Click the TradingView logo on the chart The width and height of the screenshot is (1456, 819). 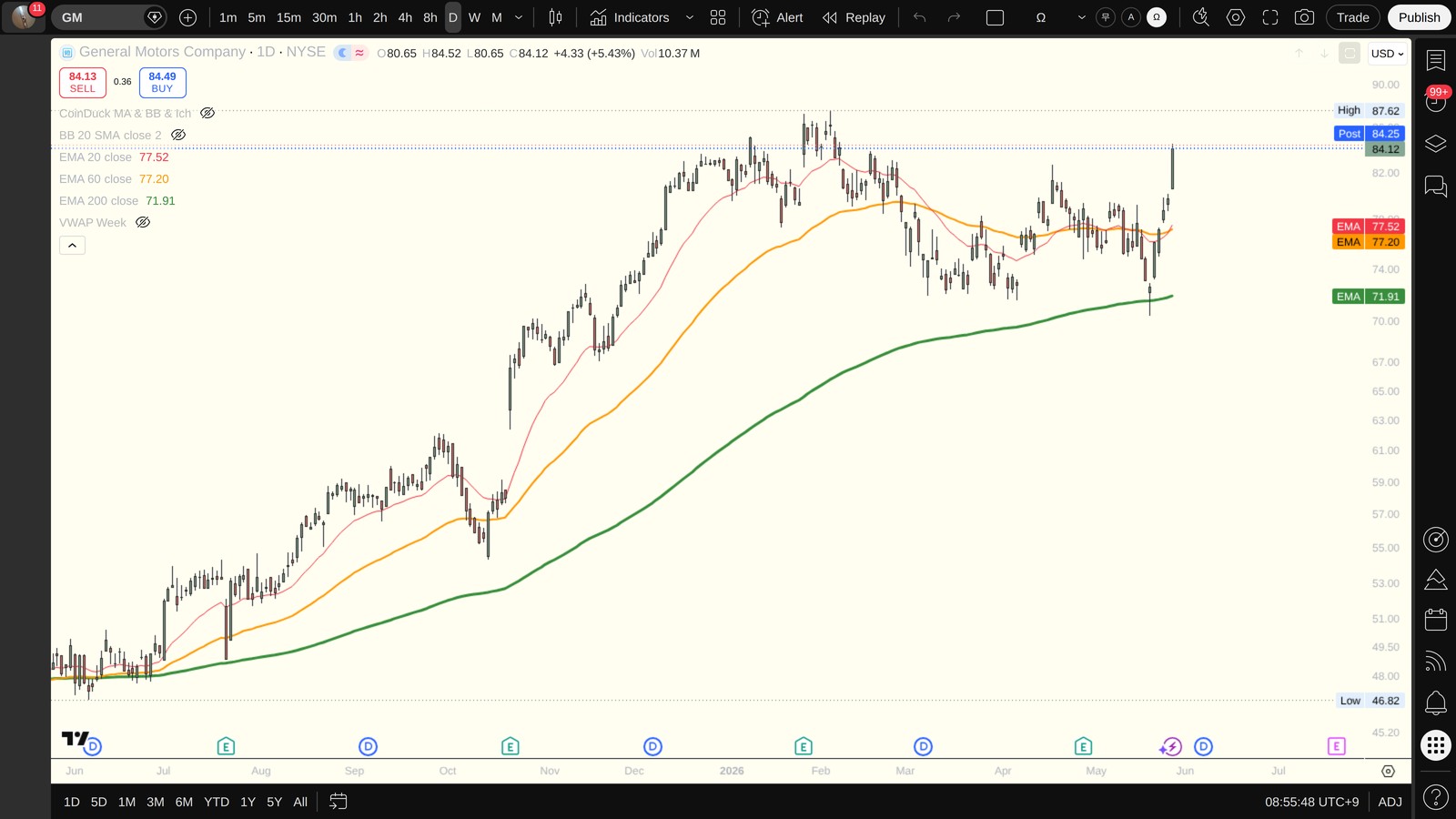[x=75, y=739]
